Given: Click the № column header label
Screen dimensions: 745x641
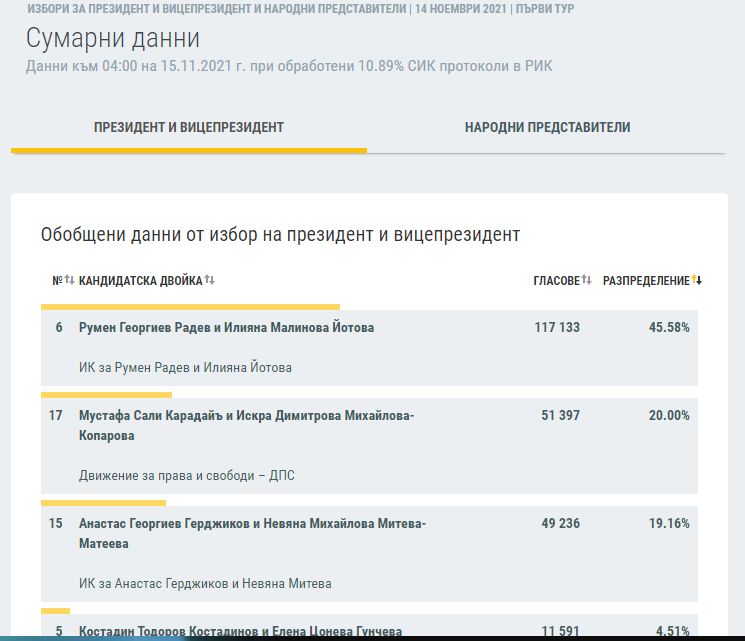Looking at the screenshot, I should tap(57, 281).
